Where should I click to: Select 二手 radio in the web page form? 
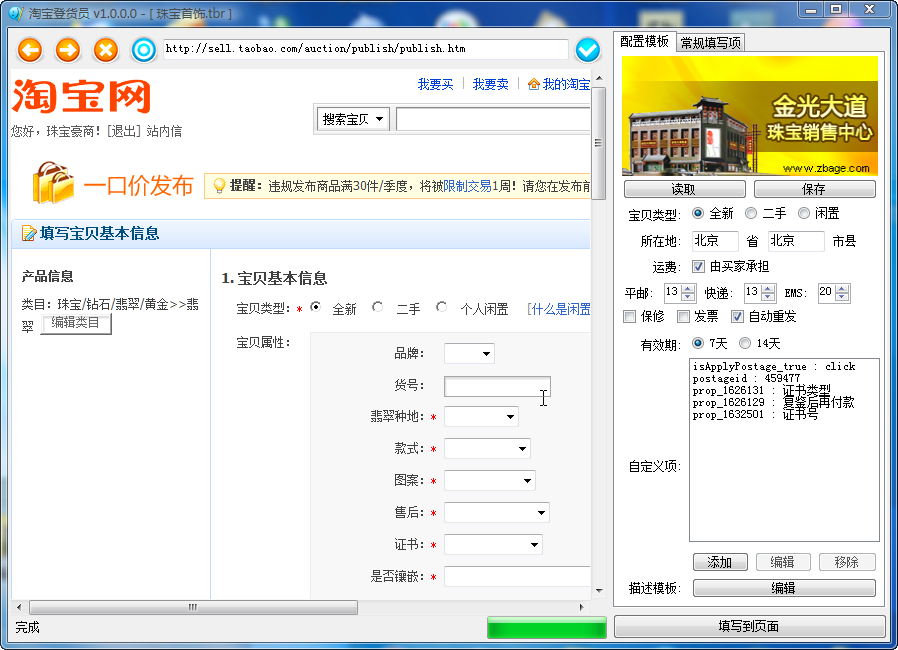tap(377, 307)
